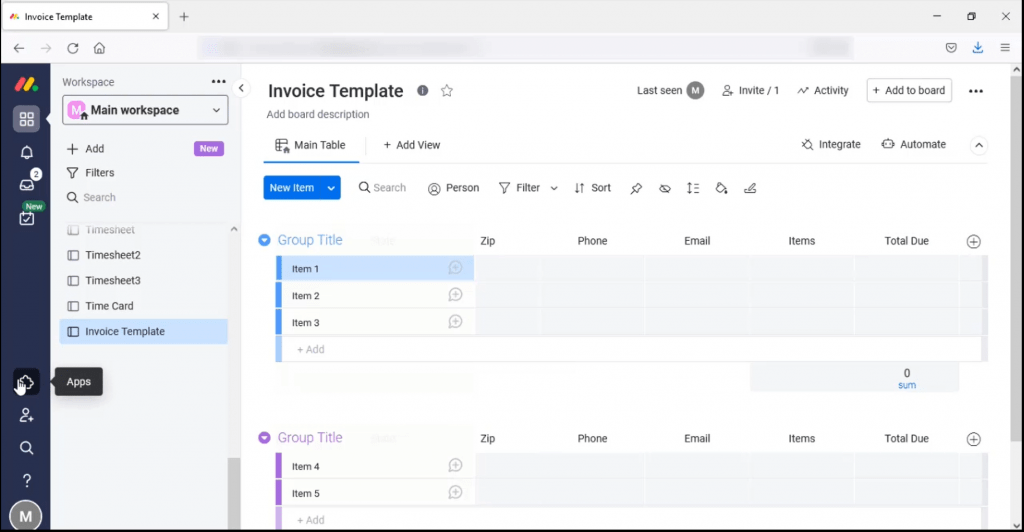Screen dimensions: 1024x532
Task: Open conversation bubble for Item 3
Action: tap(455, 322)
